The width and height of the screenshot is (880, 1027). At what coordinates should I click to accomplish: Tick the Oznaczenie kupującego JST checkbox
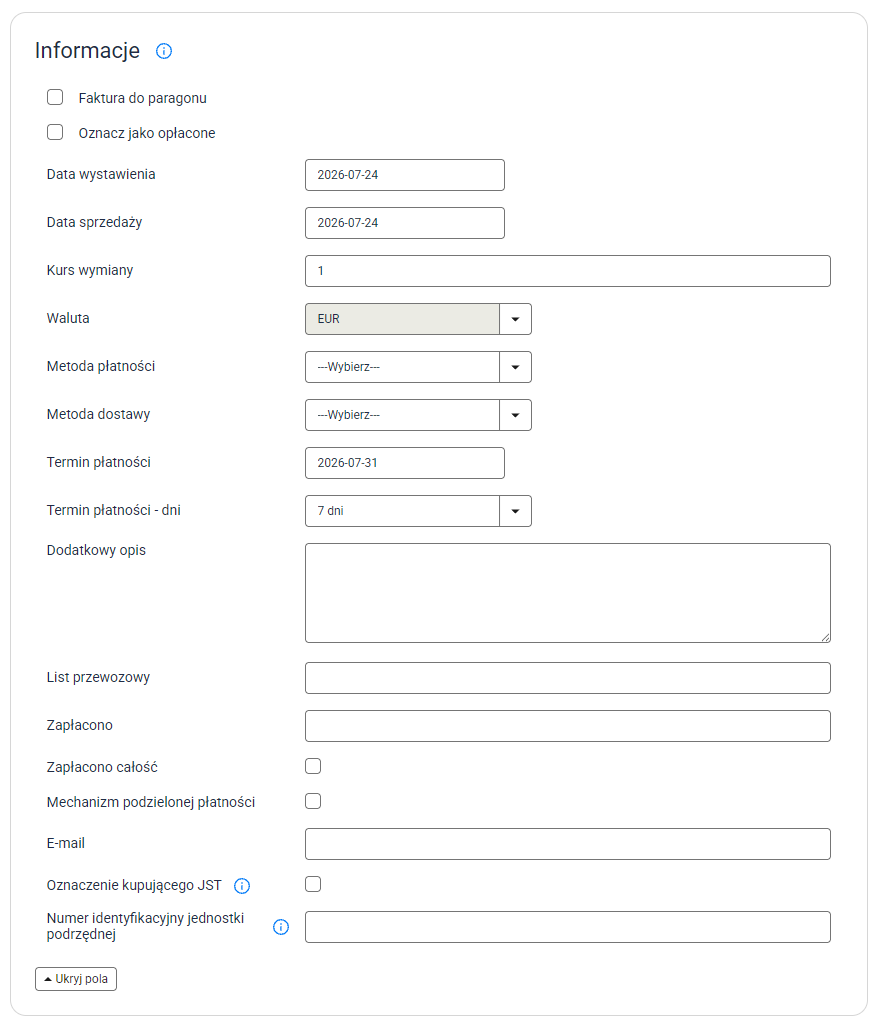pyautogui.click(x=313, y=884)
